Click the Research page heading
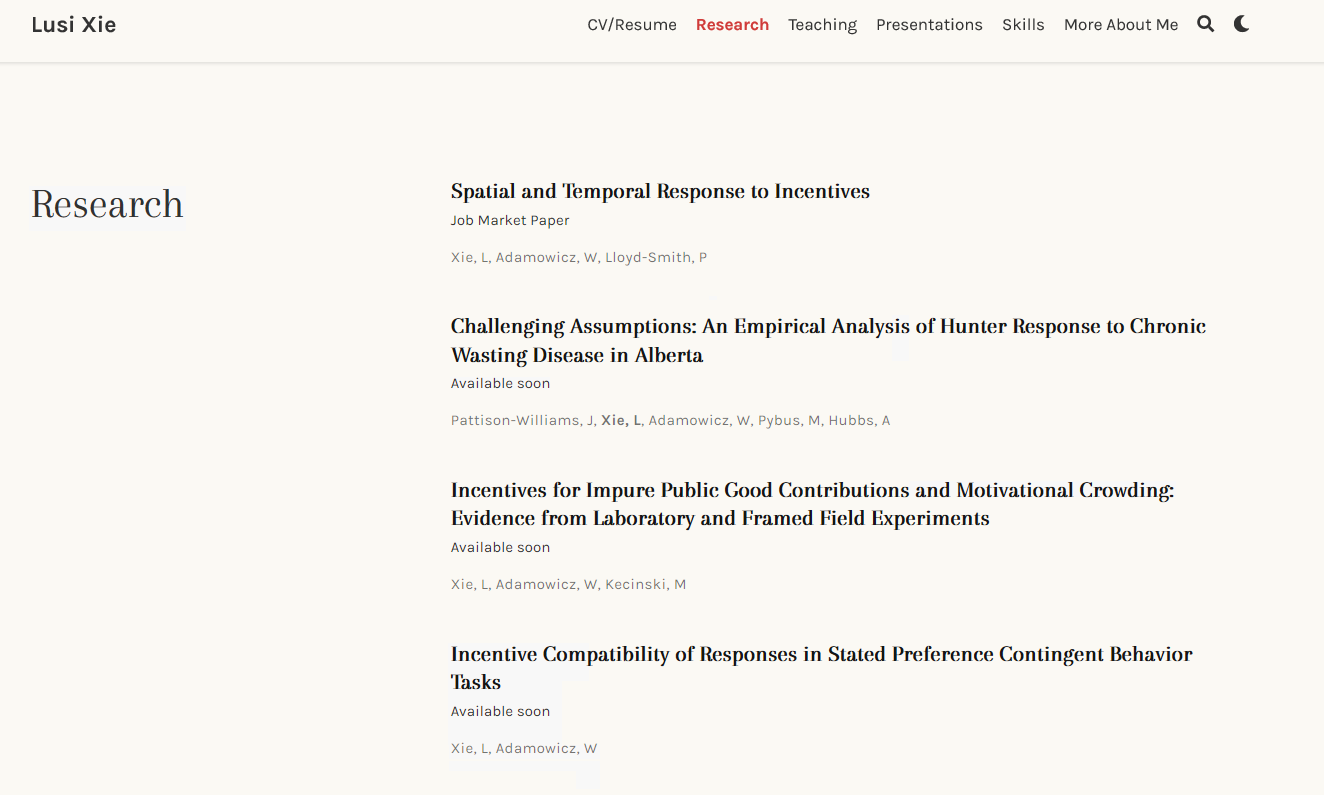This screenshot has width=1324, height=795. tap(107, 204)
